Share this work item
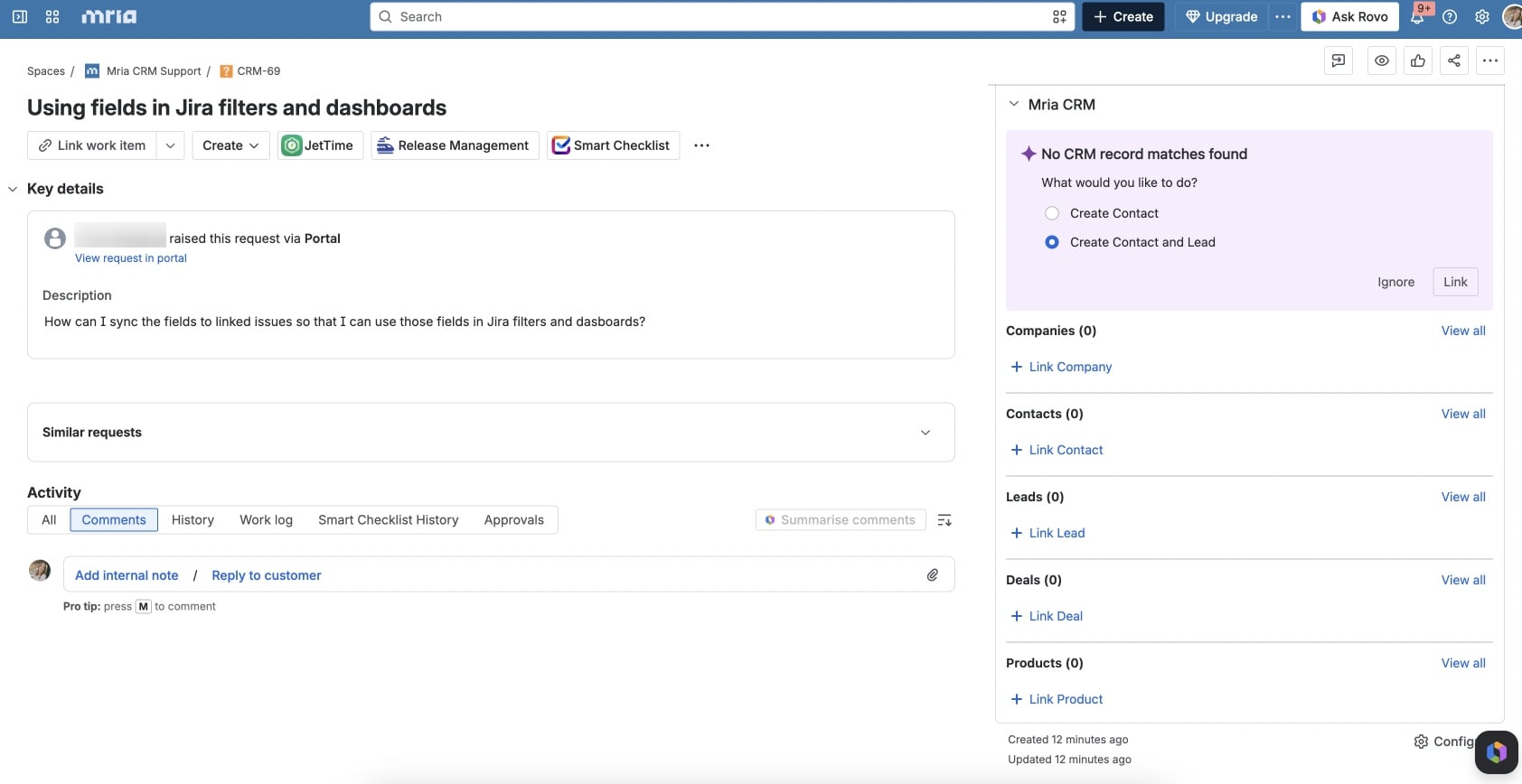1522x784 pixels. pyautogui.click(x=1454, y=61)
